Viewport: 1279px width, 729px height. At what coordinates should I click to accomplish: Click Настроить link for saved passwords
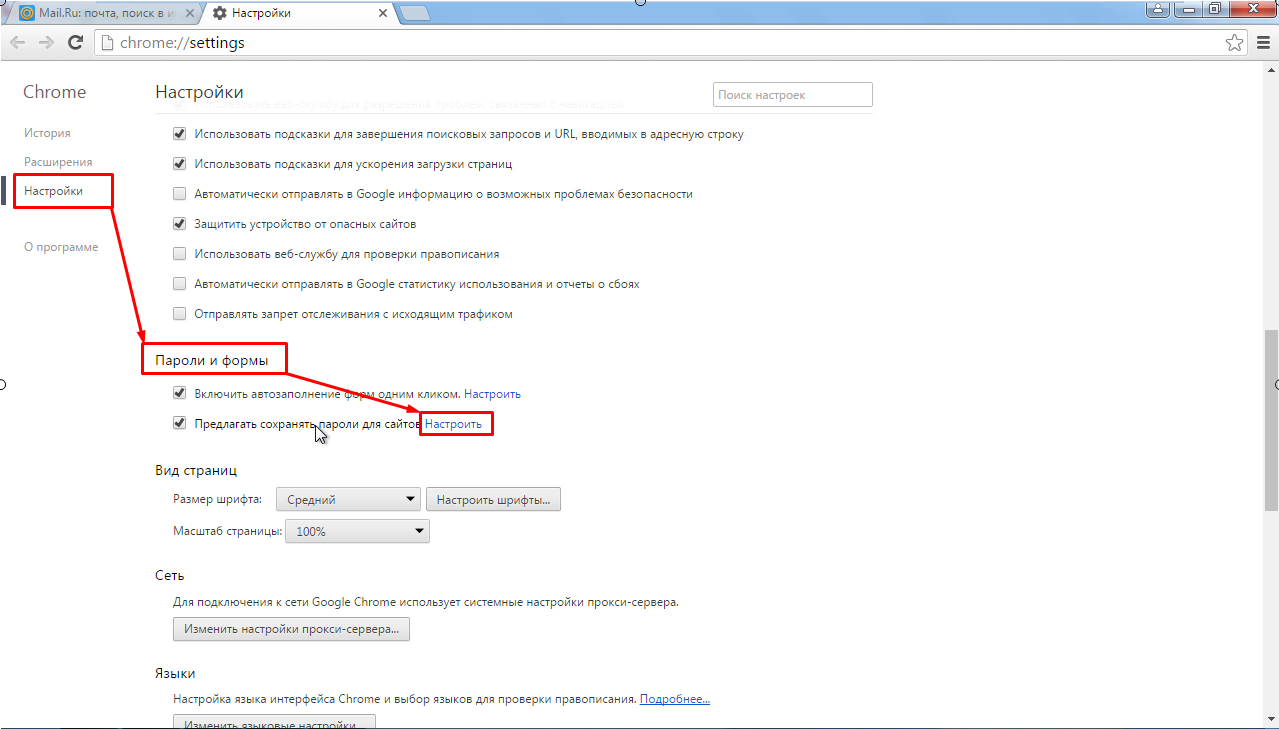[453, 424]
